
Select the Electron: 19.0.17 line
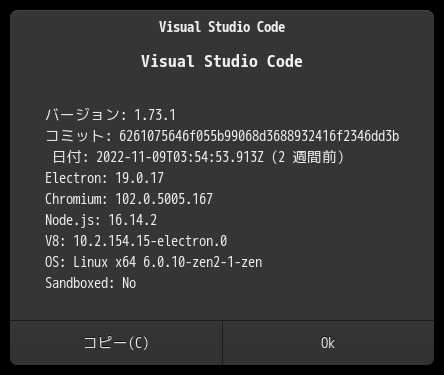tap(104, 178)
